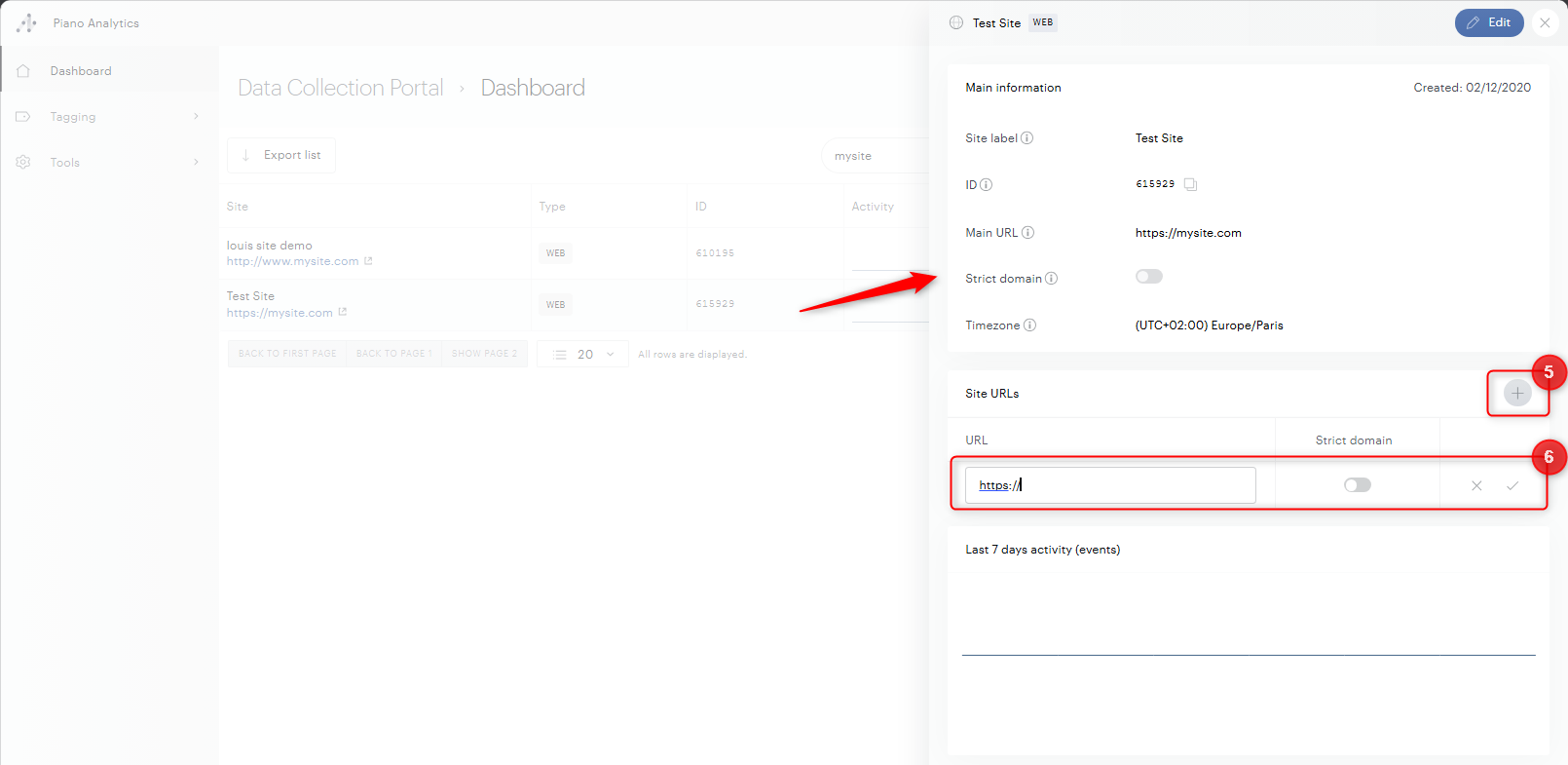Open Dashboard in the sidebar

tap(81, 71)
